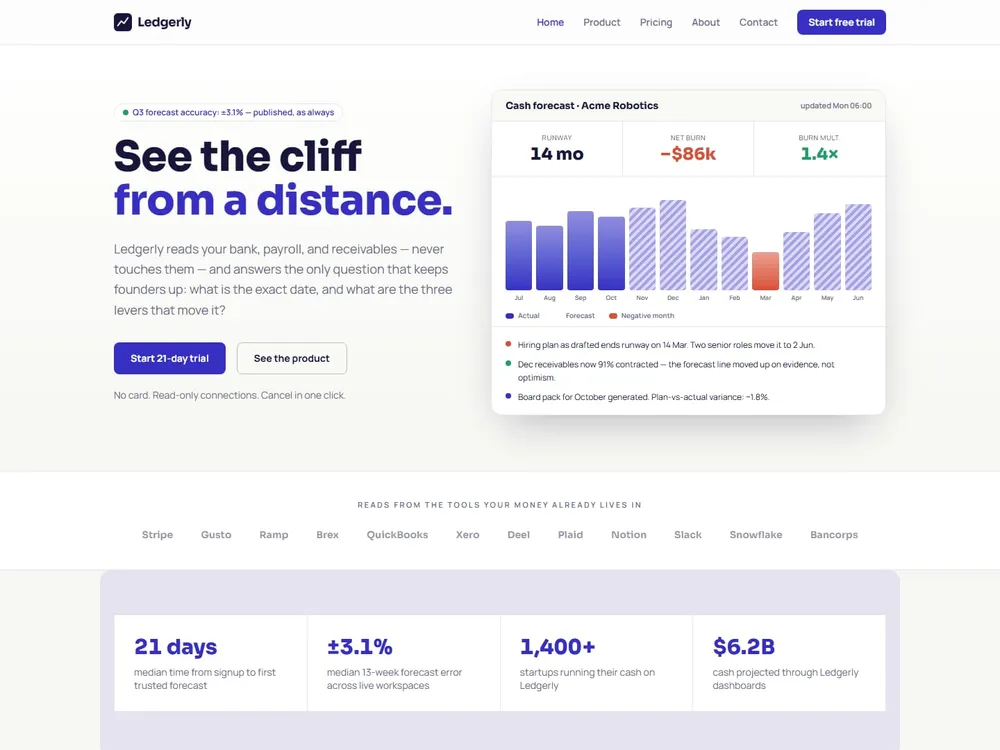
Task: Select the Nov forecast bar
Action: (642, 249)
